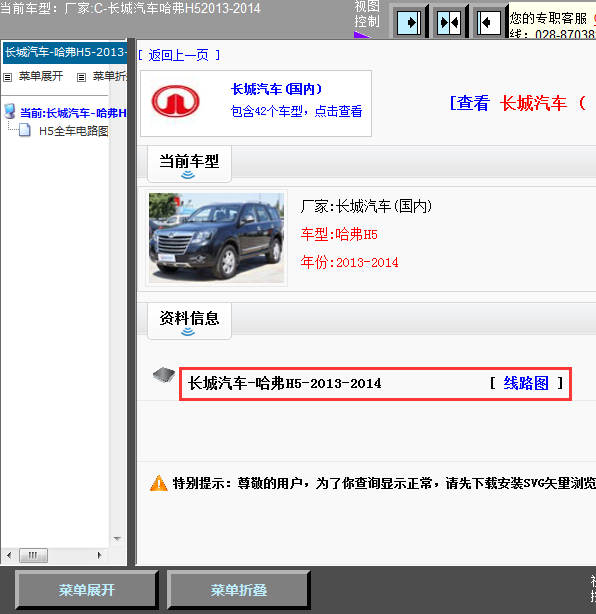Click the Haval H5 car photo thumbnail
Viewport: 596px width, 614px height.
[x=216, y=238]
